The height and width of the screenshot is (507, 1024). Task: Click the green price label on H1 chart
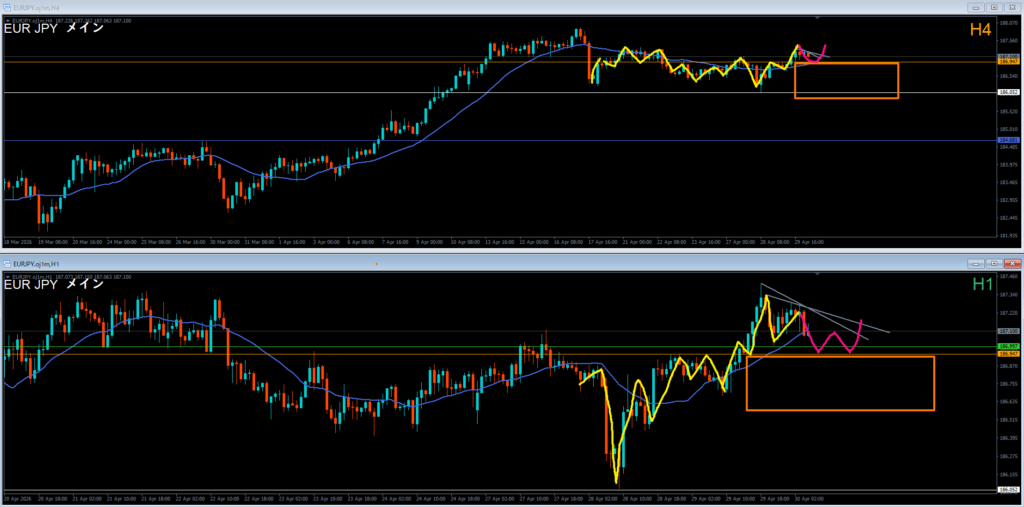1008,347
